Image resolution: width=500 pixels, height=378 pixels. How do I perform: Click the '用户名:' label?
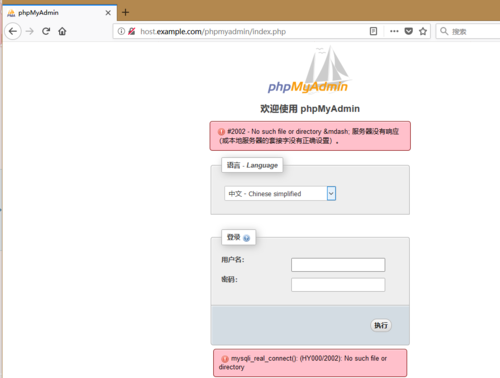[x=233, y=259]
